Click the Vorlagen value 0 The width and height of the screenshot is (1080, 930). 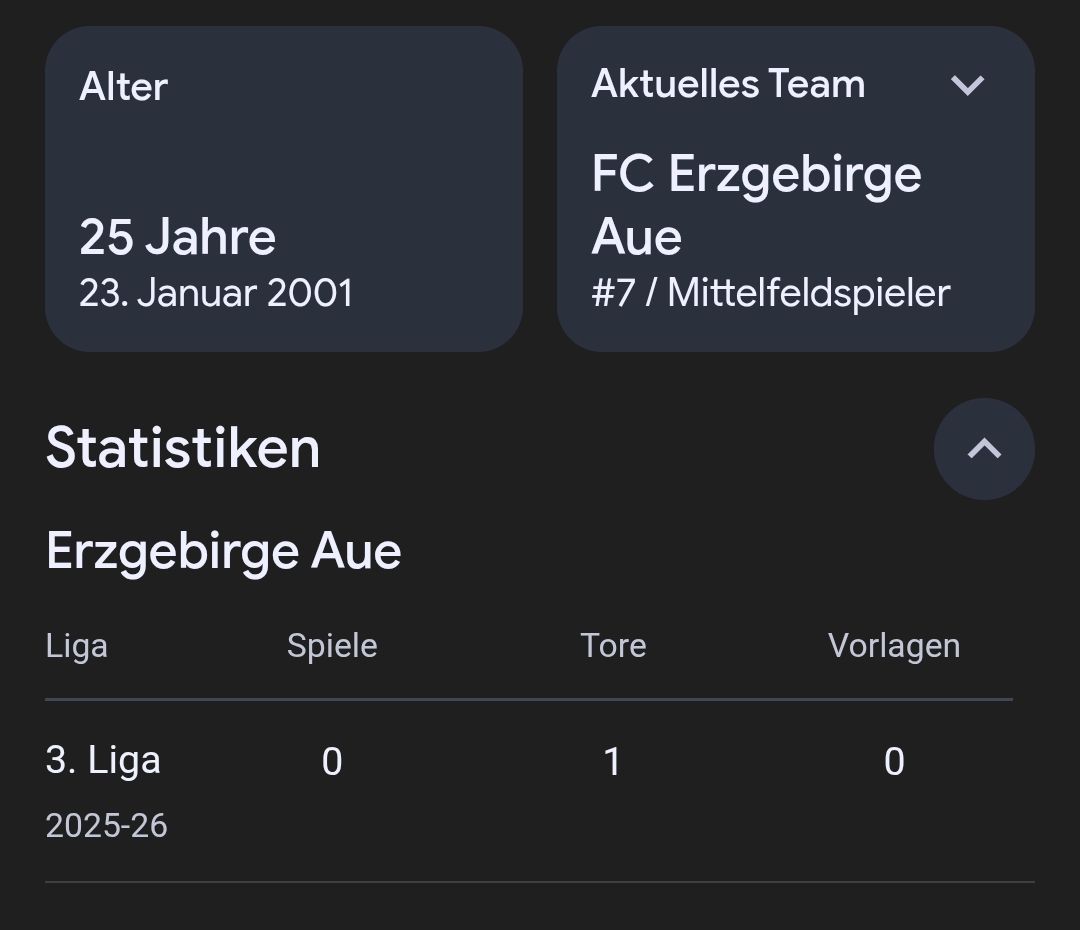[x=894, y=762]
